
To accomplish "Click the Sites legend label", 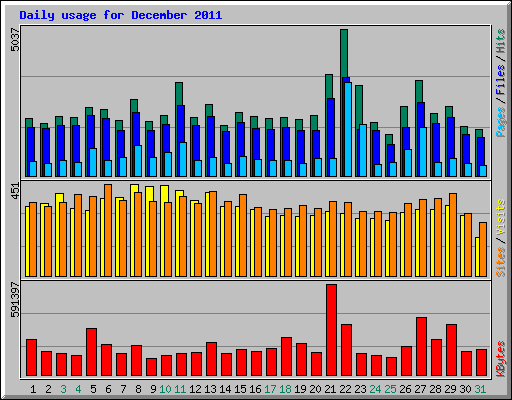I will tap(501, 262).
